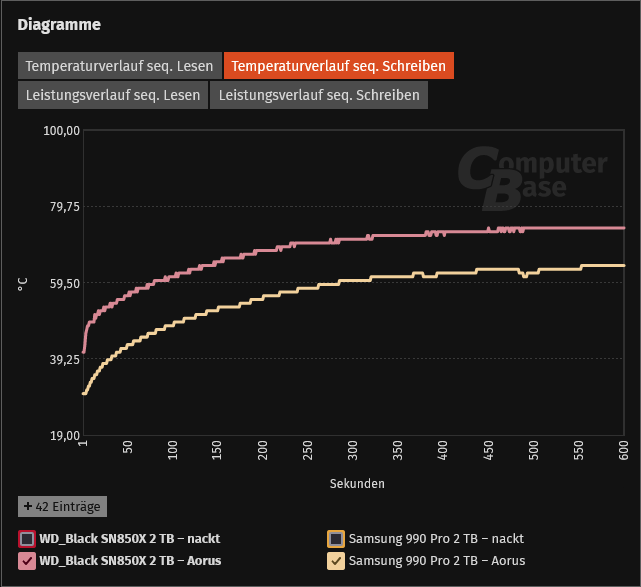This screenshot has width=641, height=587.
Task: Expand the + 42 Einträge list
Action: tap(63, 506)
